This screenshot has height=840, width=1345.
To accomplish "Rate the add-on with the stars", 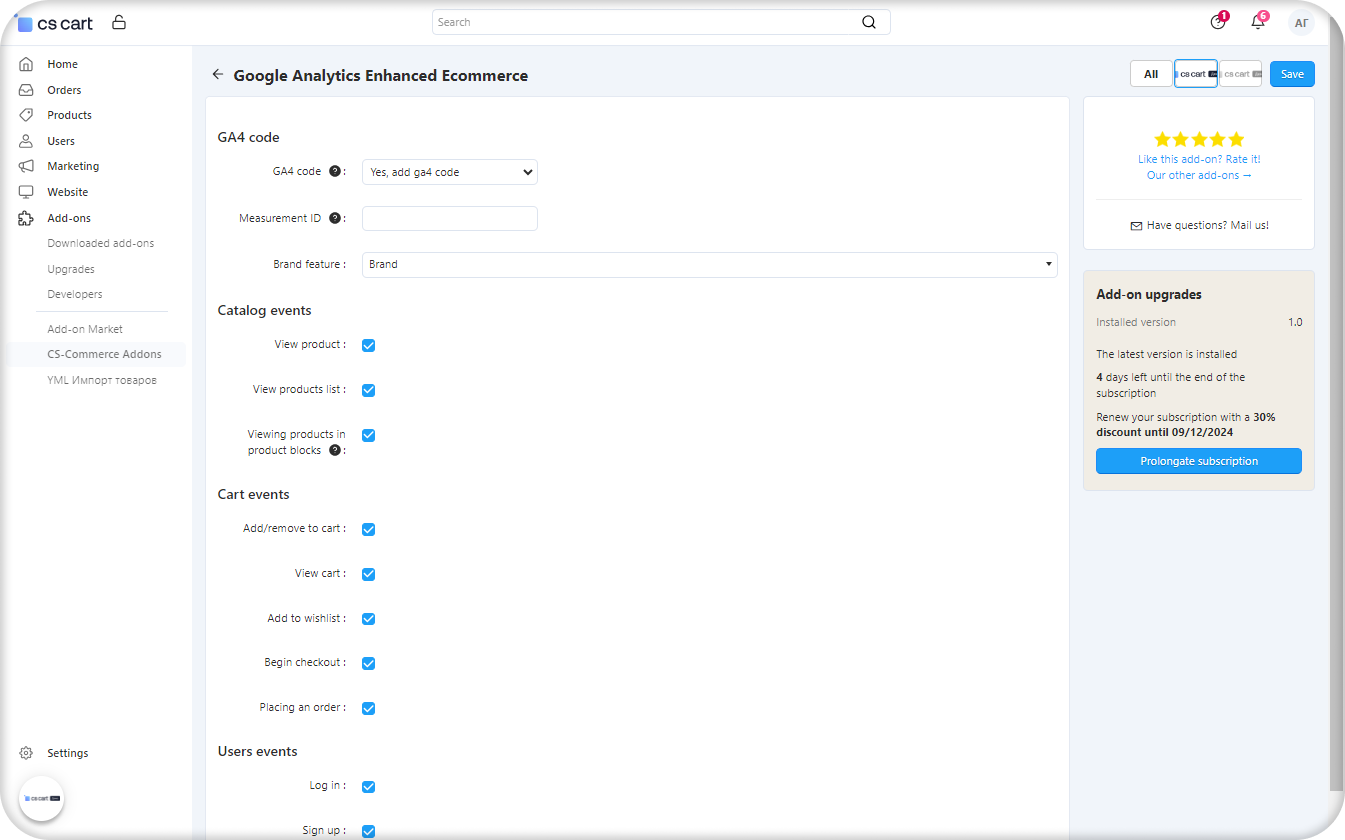I will pos(1199,139).
